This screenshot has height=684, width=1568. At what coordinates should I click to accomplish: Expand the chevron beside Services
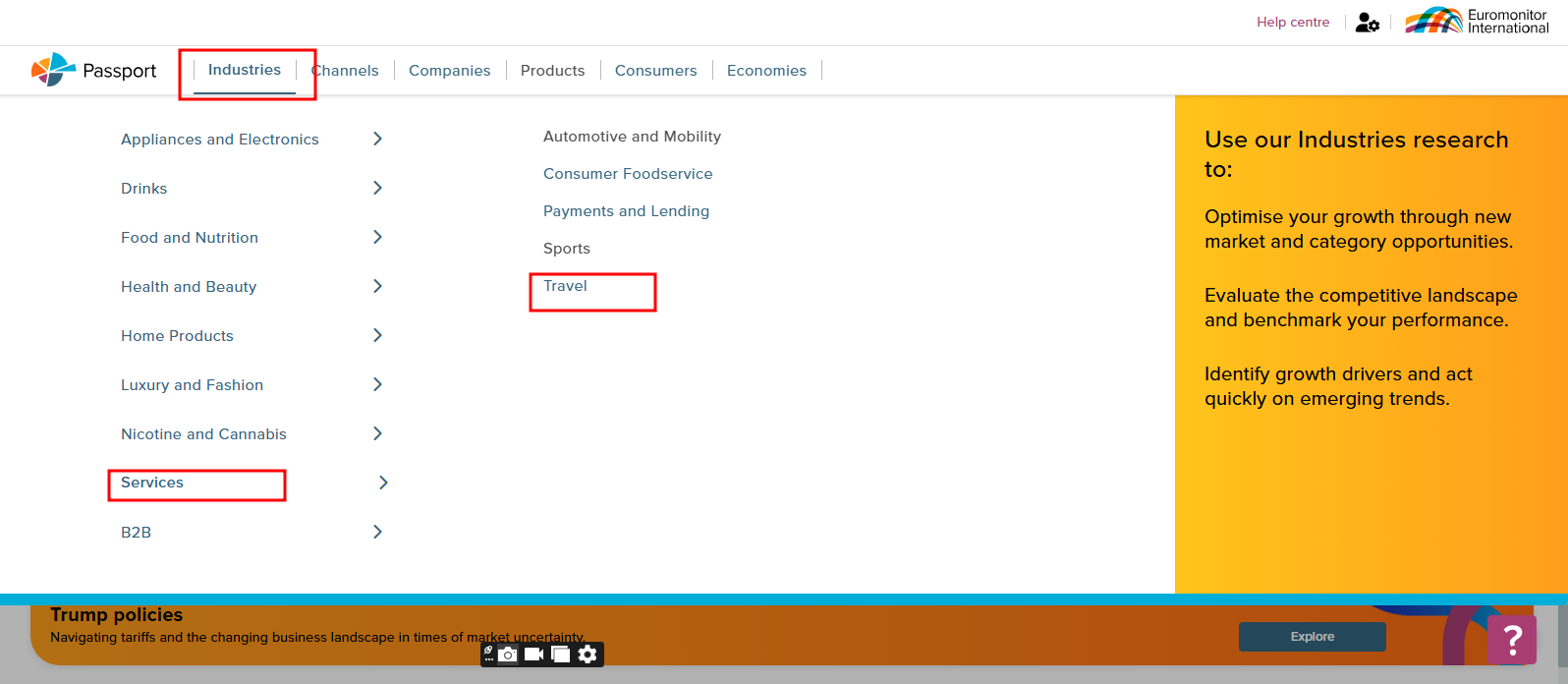(x=383, y=483)
